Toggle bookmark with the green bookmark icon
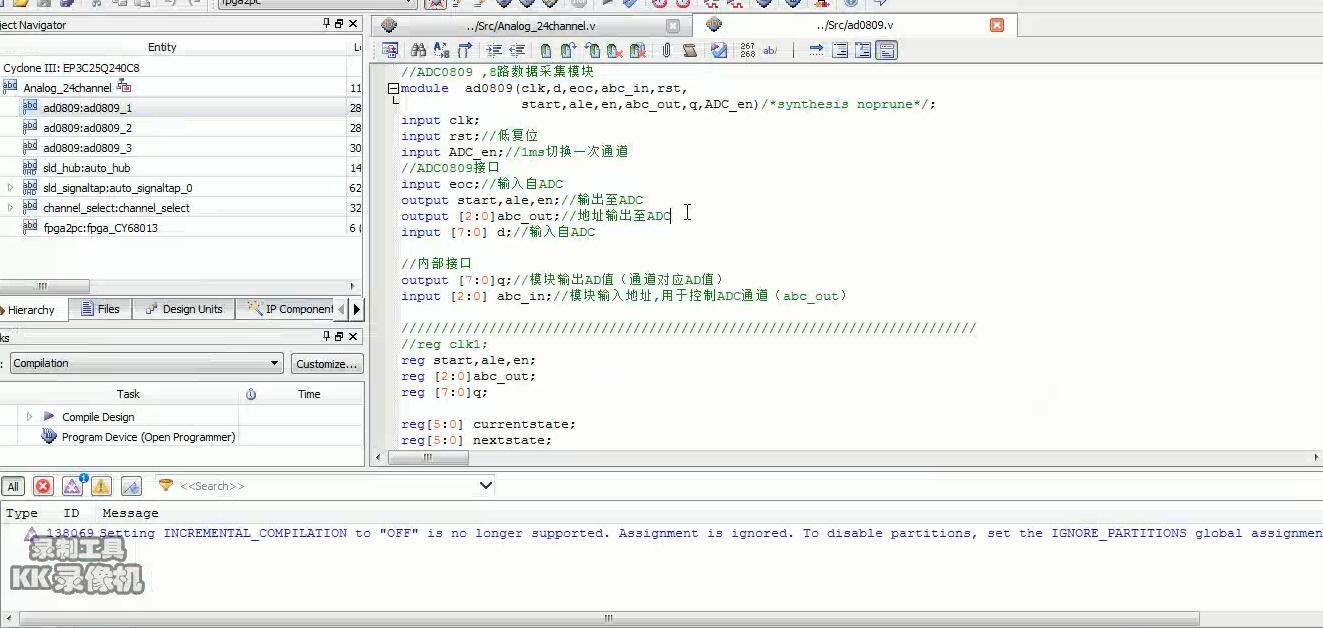Screen dimensions: 1323x628 click(x=546, y=50)
